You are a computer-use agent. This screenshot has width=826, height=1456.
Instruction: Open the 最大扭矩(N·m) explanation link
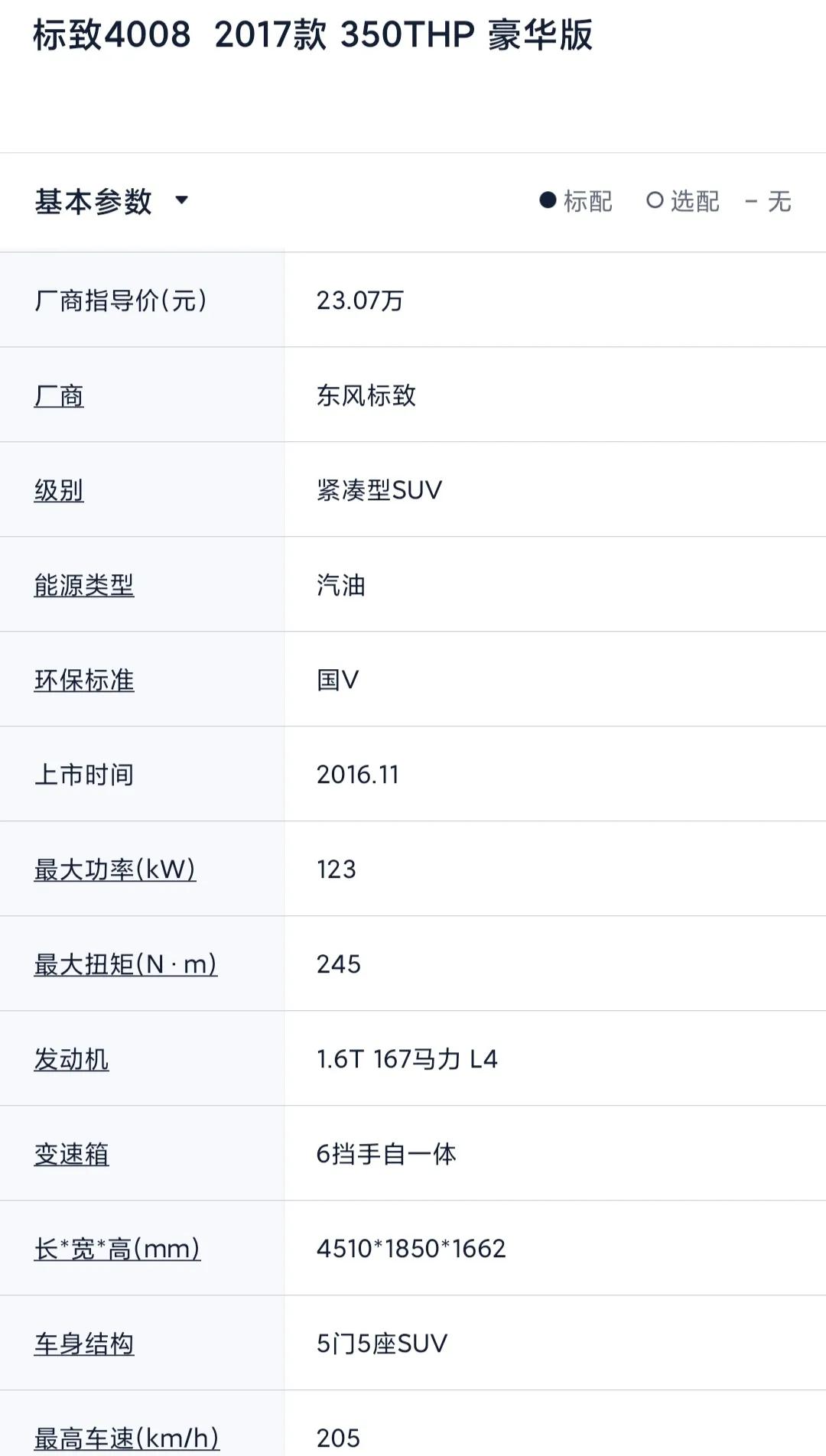124,964
